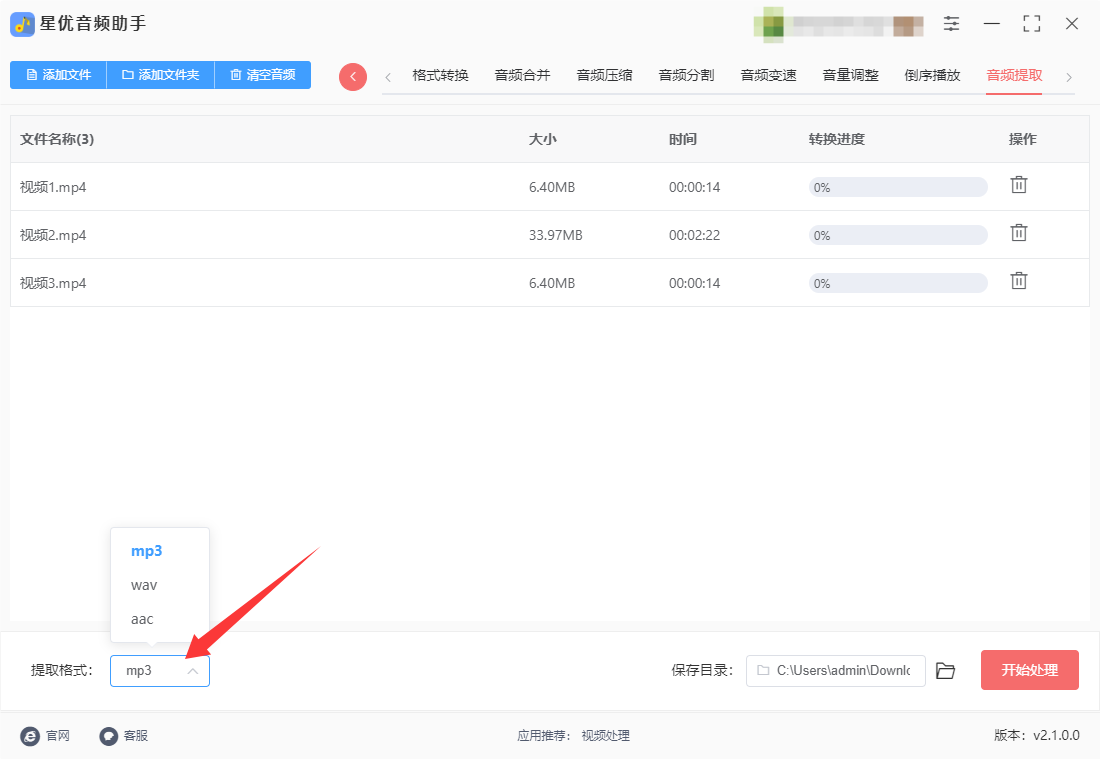Click the 添加文件夹 button
The image size is (1100, 760).
(x=160, y=75)
